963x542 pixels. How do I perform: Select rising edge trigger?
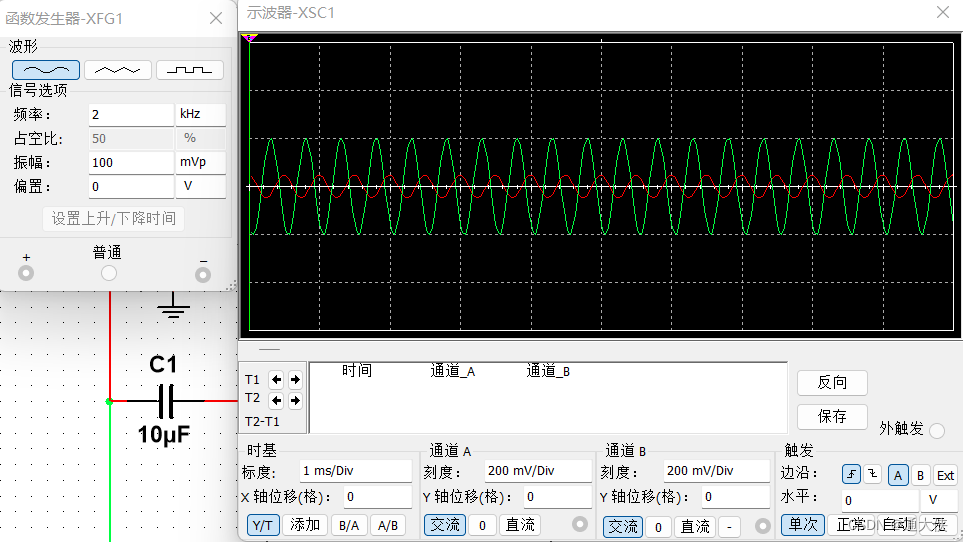(851, 474)
